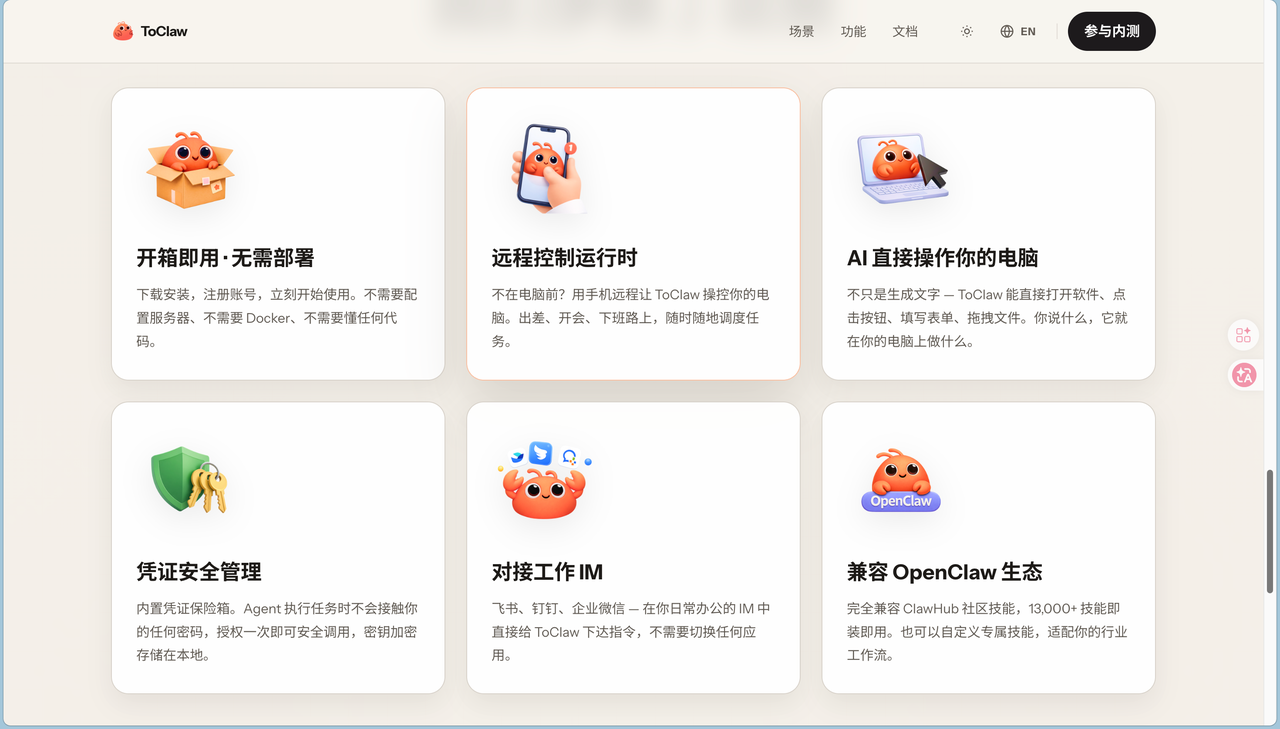Click the floating sparkle-grid widget icon
1280x729 pixels.
(x=1243, y=335)
